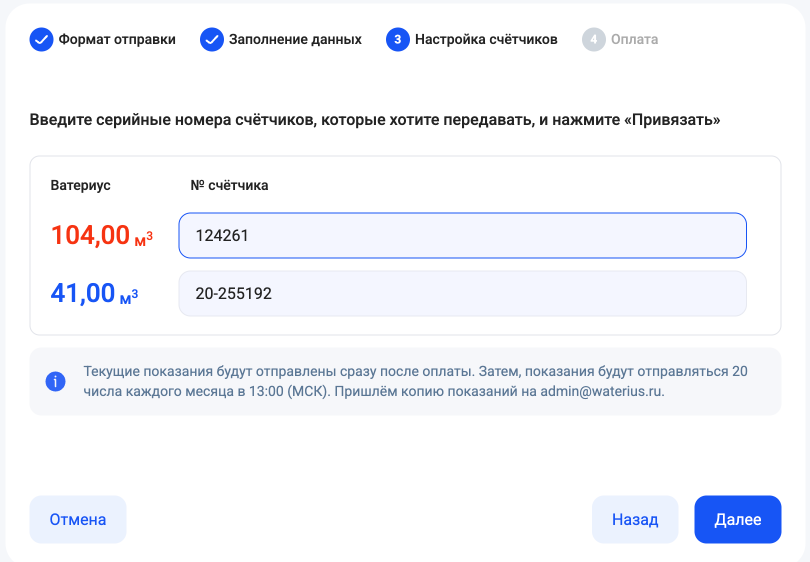Proceed with the Далее button
The image size is (810, 562).
[737, 520]
